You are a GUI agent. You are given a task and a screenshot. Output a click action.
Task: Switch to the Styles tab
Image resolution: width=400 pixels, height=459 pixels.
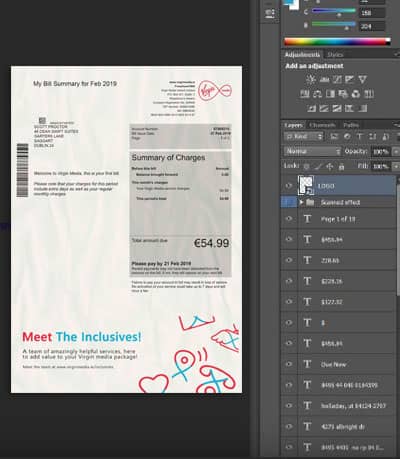[335, 55]
